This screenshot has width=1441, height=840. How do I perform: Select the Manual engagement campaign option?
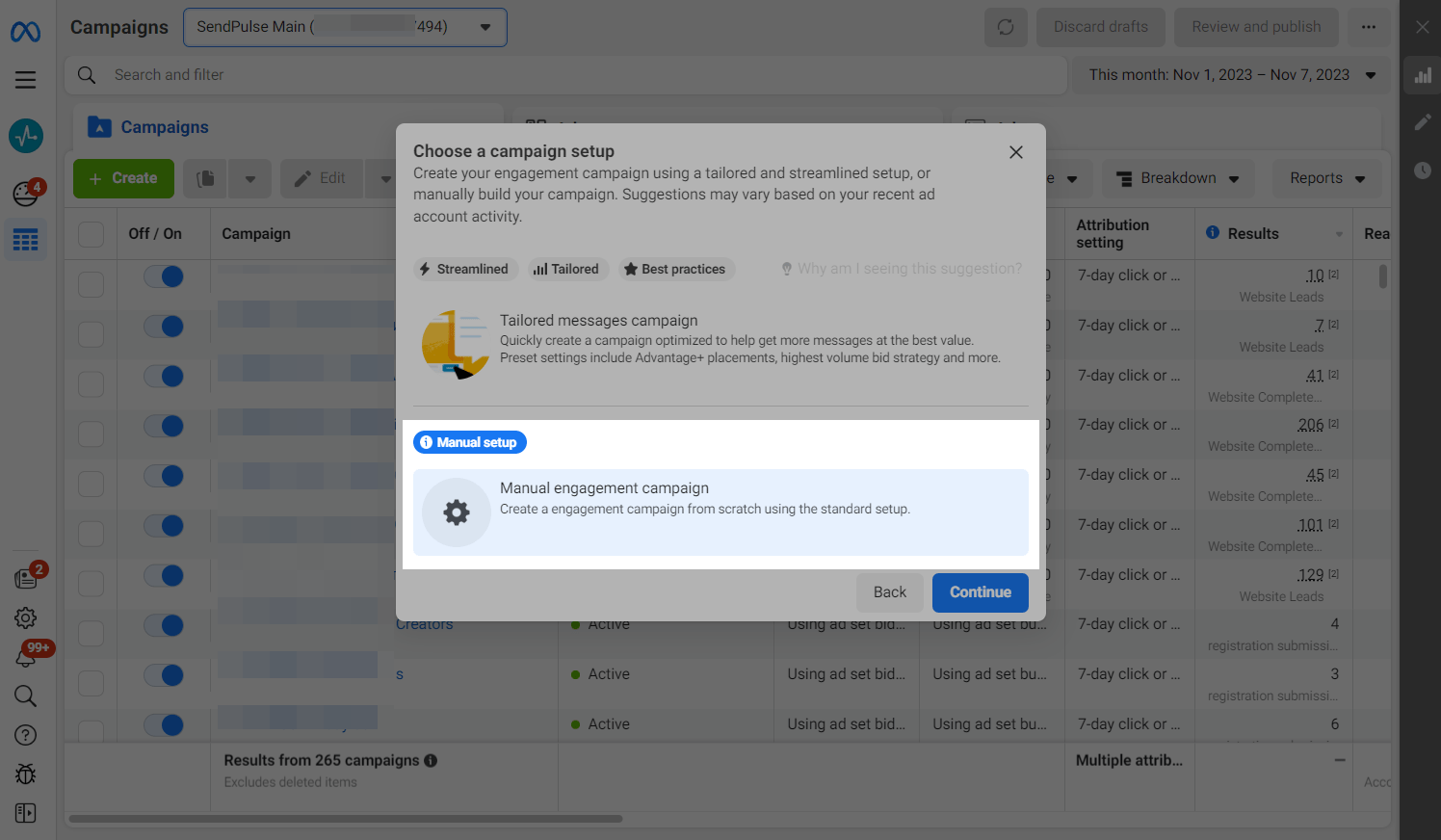(x=720, y=512)
